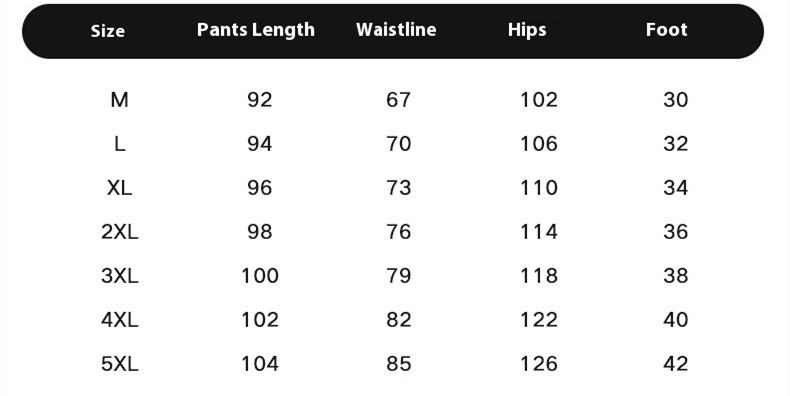
Task: Select the Waistline header label
Action: (x=396, y=29)
